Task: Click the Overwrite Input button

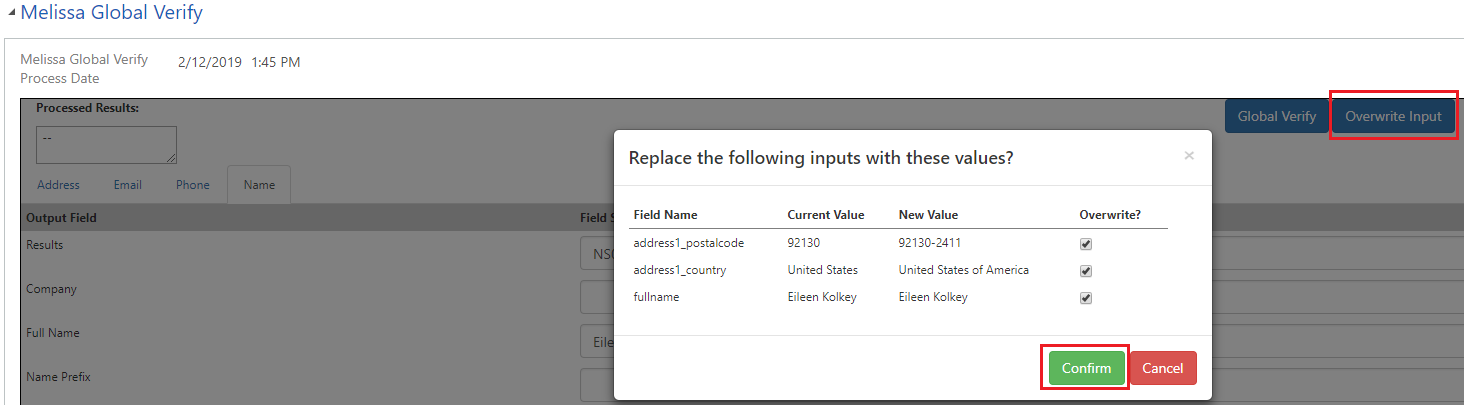Action: 1393,116
